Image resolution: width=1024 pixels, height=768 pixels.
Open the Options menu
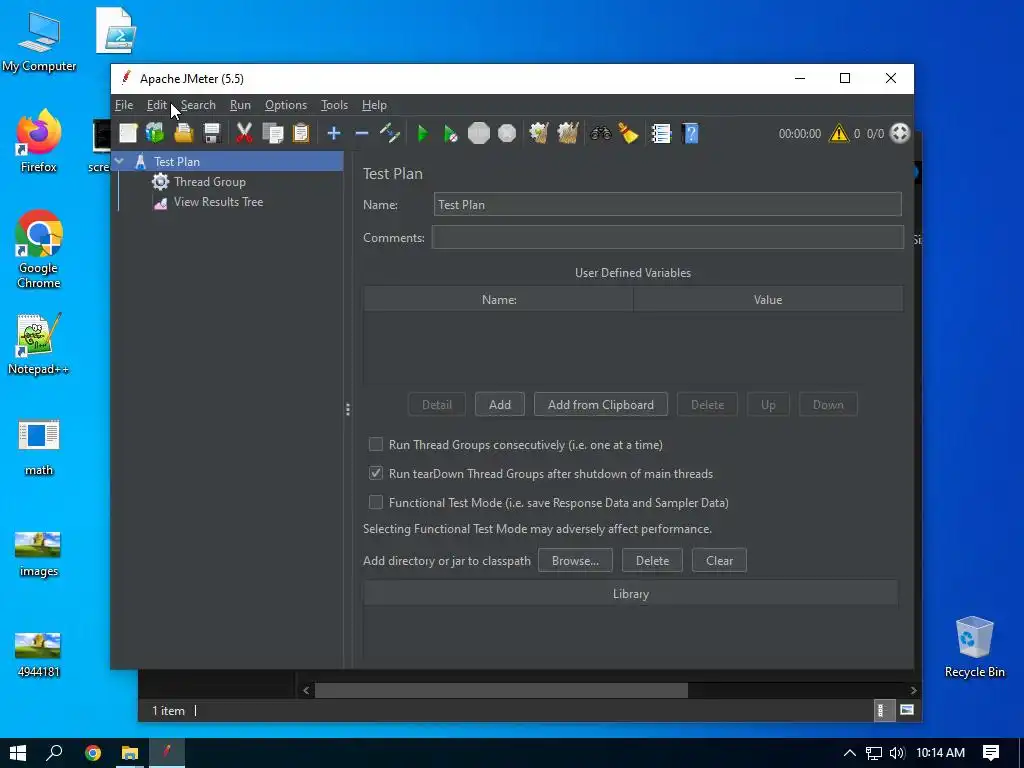coord(285,105)
